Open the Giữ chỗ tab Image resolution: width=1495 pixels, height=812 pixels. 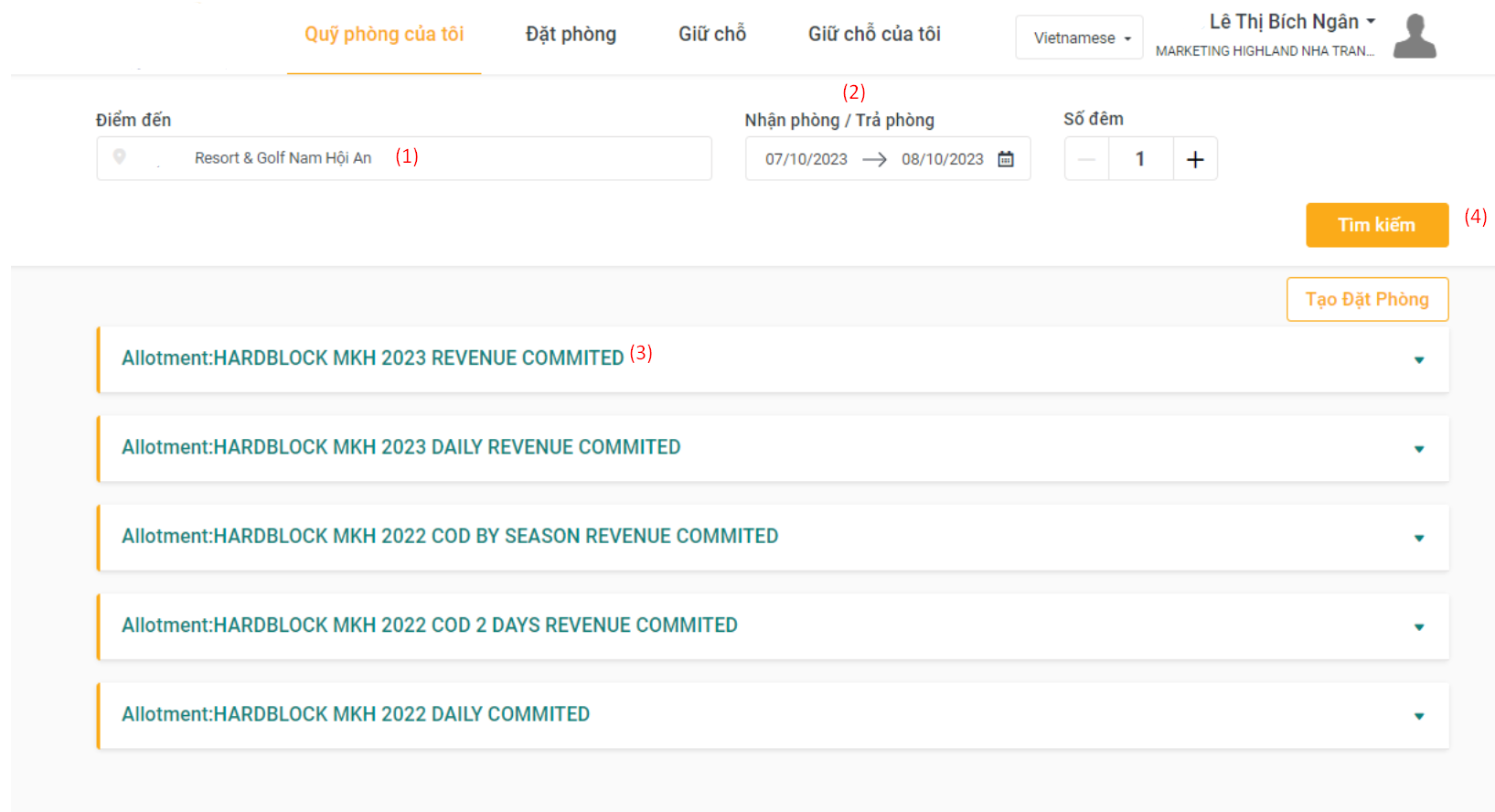click(x=712, y=35)
